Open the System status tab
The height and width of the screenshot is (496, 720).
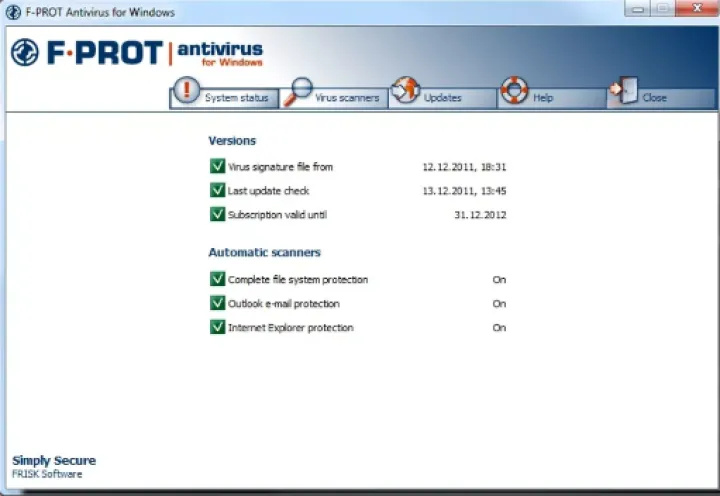click(236, 98)
